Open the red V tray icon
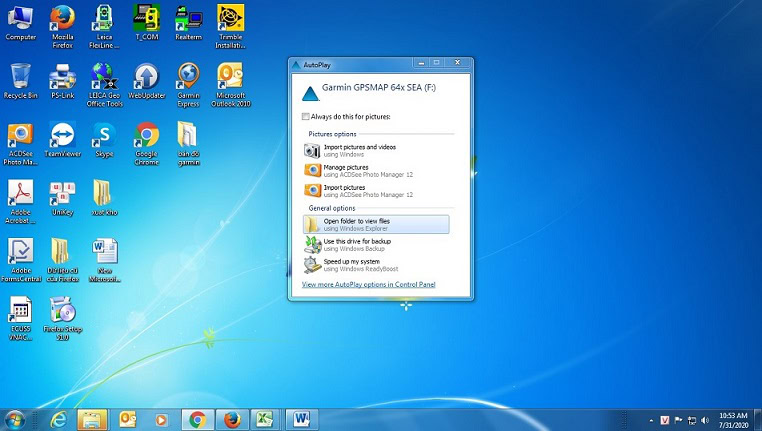This screenshot has height=431, width=762. point(665,420)
